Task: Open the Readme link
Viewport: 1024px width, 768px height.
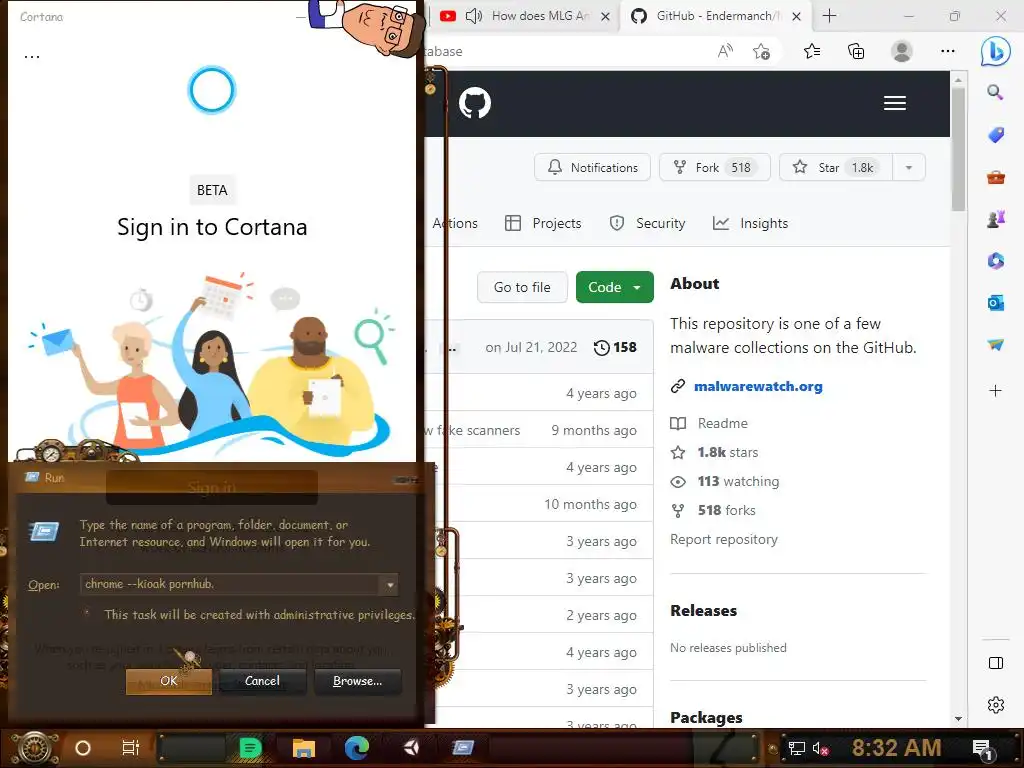Action: (x=722, y=423)
